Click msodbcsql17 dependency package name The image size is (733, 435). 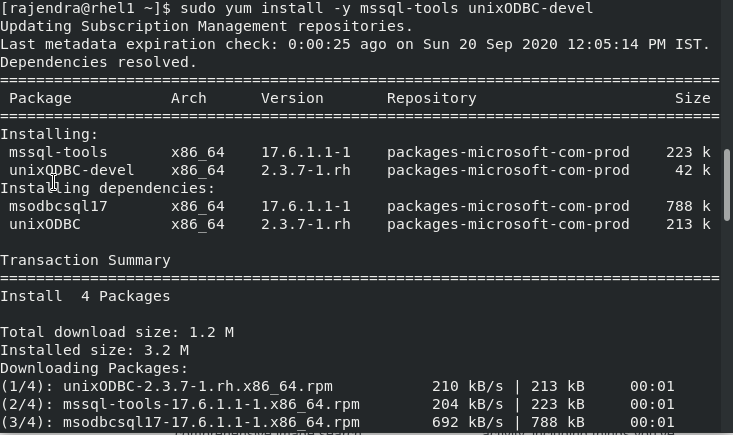[x=58, y=206]
